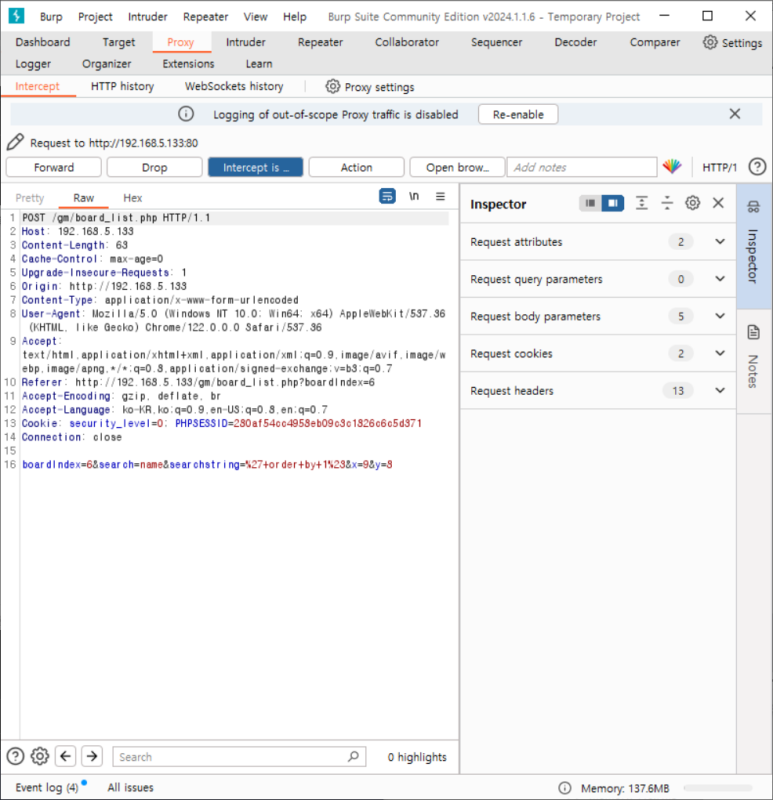Open the View menu
773x800 pixels.
[256, 17]
